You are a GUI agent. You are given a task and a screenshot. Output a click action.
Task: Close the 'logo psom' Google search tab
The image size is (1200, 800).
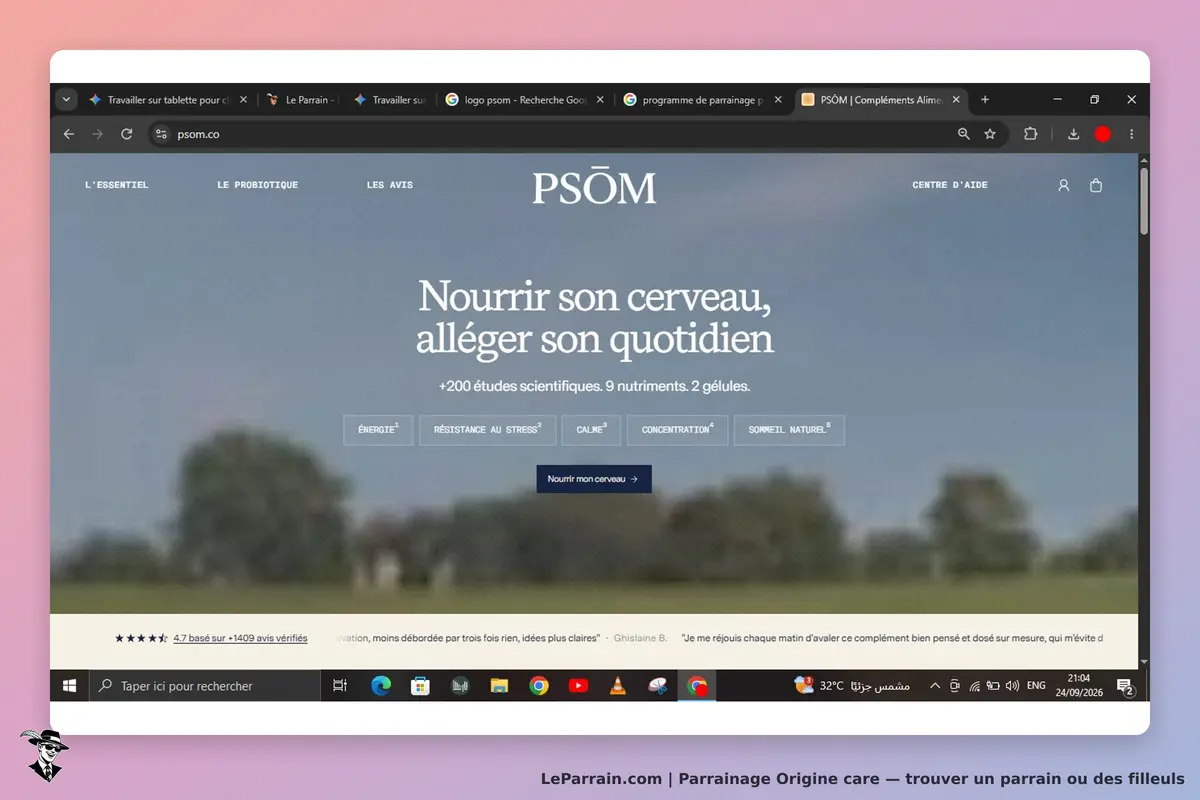click(x=600, y=100)
